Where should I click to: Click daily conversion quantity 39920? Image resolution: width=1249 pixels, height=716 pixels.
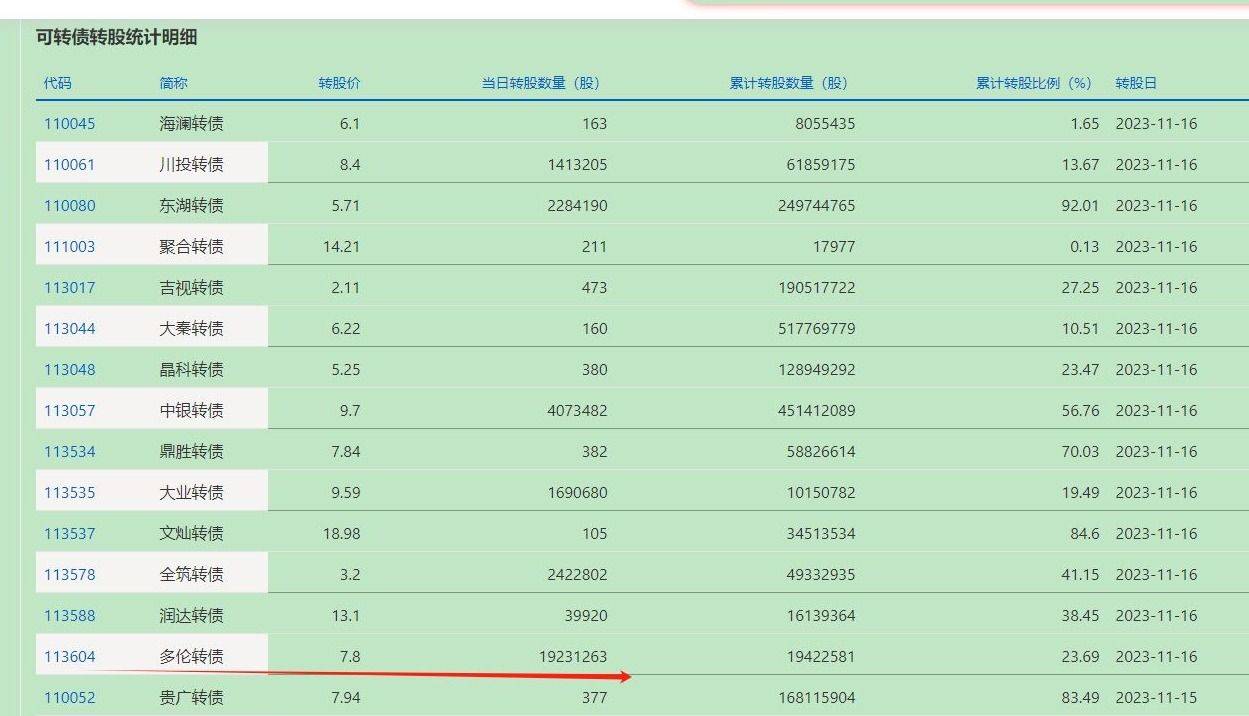[x=585, y=616]
